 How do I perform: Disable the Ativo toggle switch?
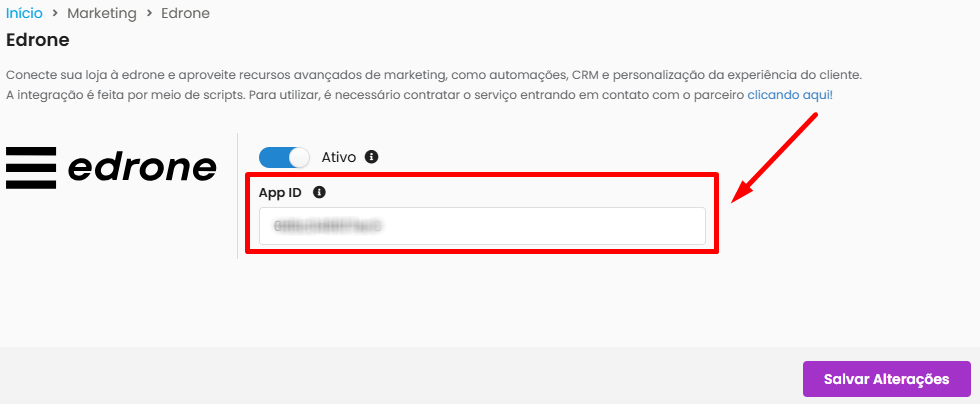coord(284,157)
